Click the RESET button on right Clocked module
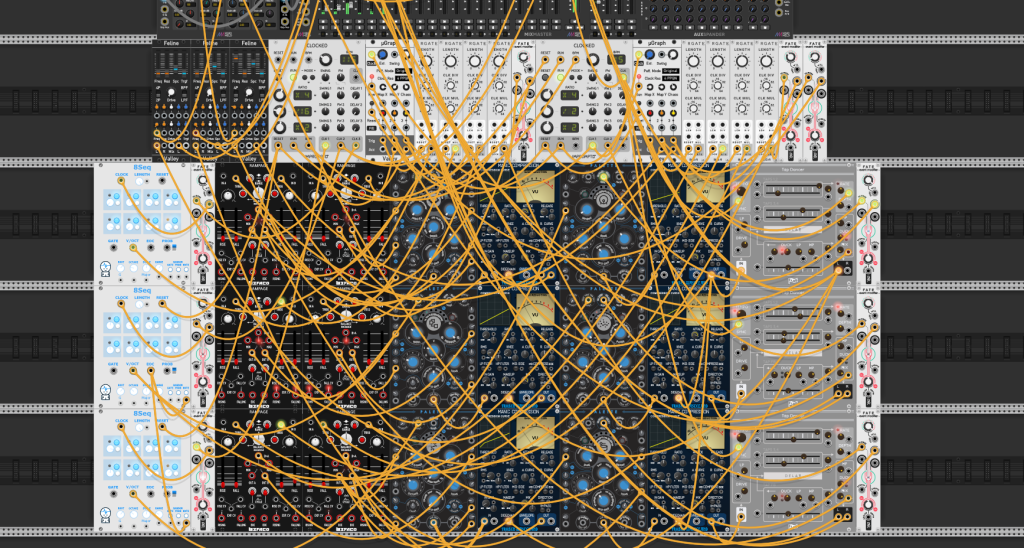 pyautogui.click(x=545, y=77)
